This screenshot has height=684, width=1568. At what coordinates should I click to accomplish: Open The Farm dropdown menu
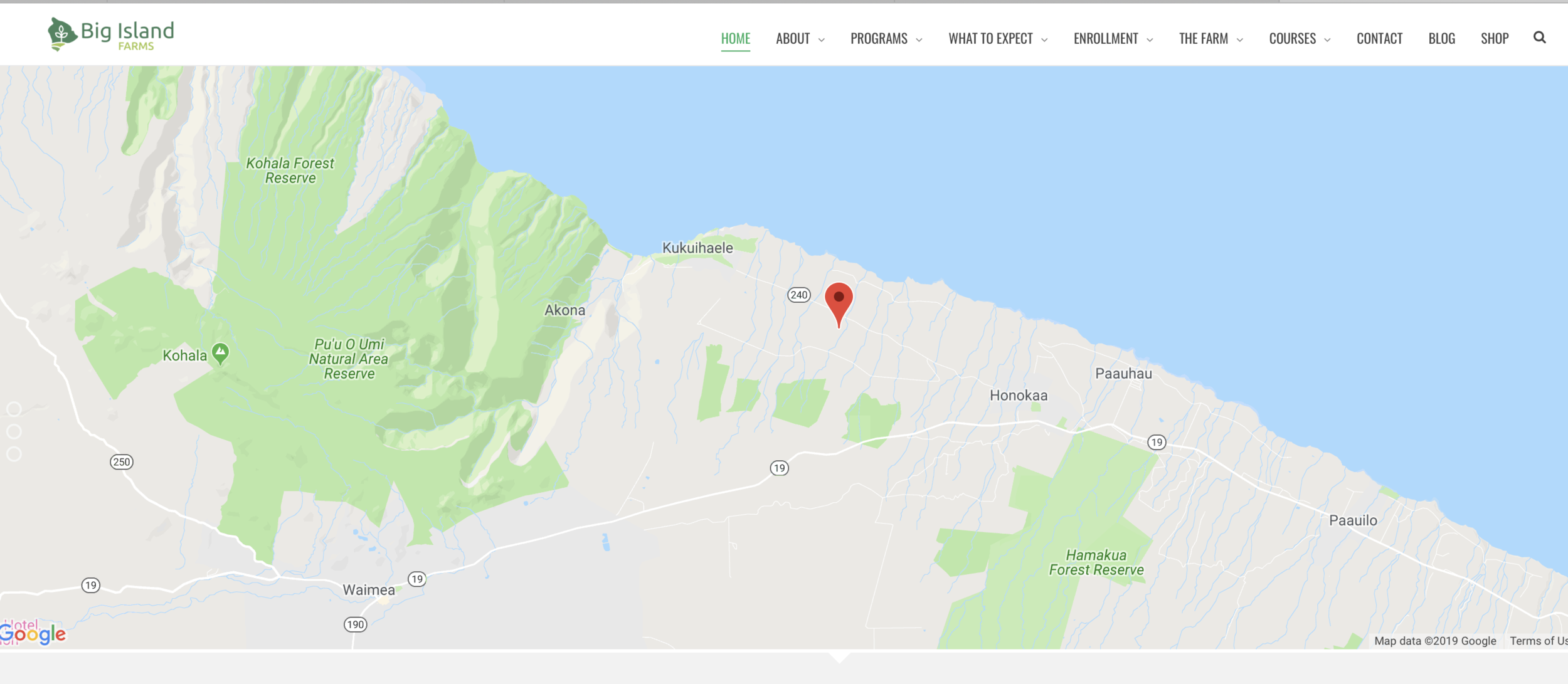pyautogui.click(x=1210, y=39)
